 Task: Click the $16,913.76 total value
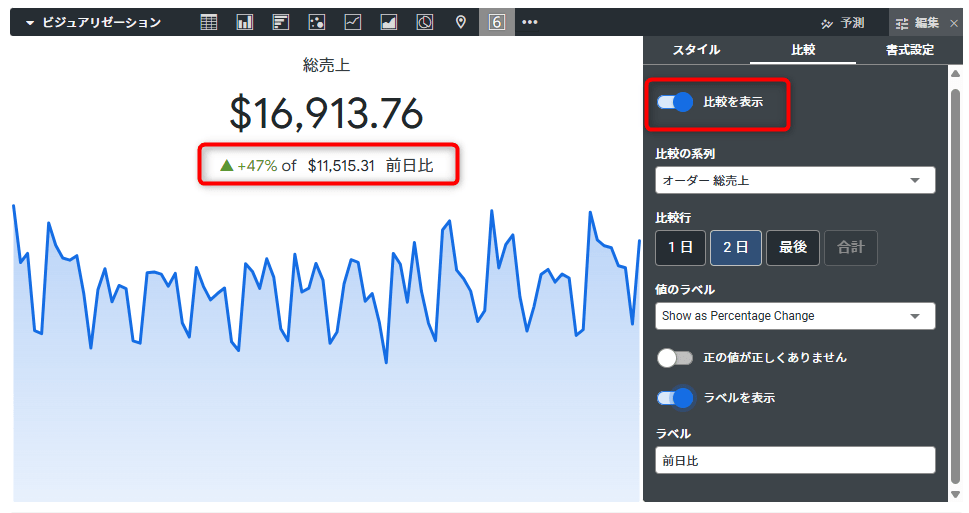click(x=326, y=114)
